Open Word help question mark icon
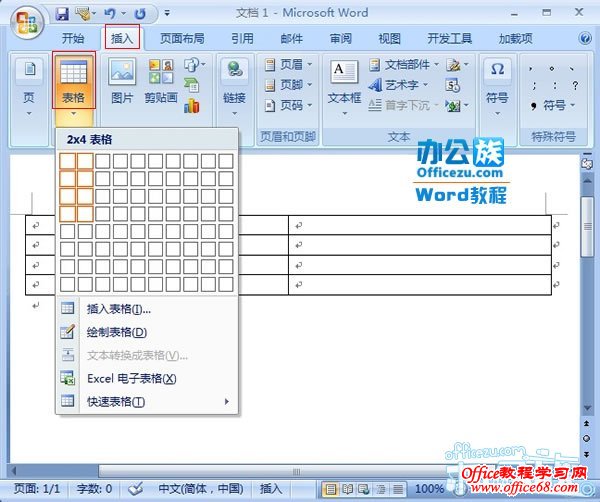The width and height of the screenshot is (600, 502). tap(585, 38)
